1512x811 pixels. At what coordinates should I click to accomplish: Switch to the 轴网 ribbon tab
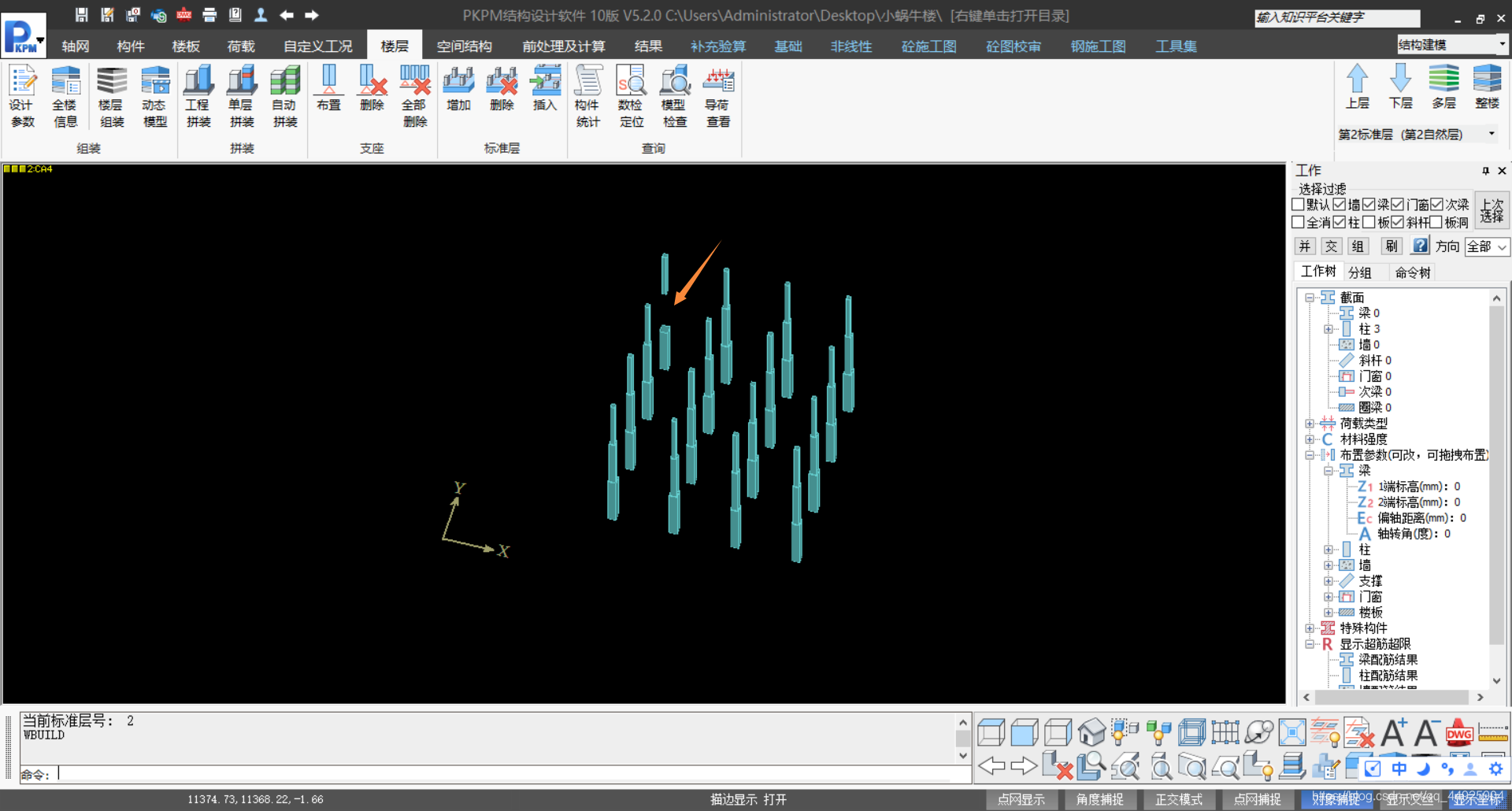point(76,46)
